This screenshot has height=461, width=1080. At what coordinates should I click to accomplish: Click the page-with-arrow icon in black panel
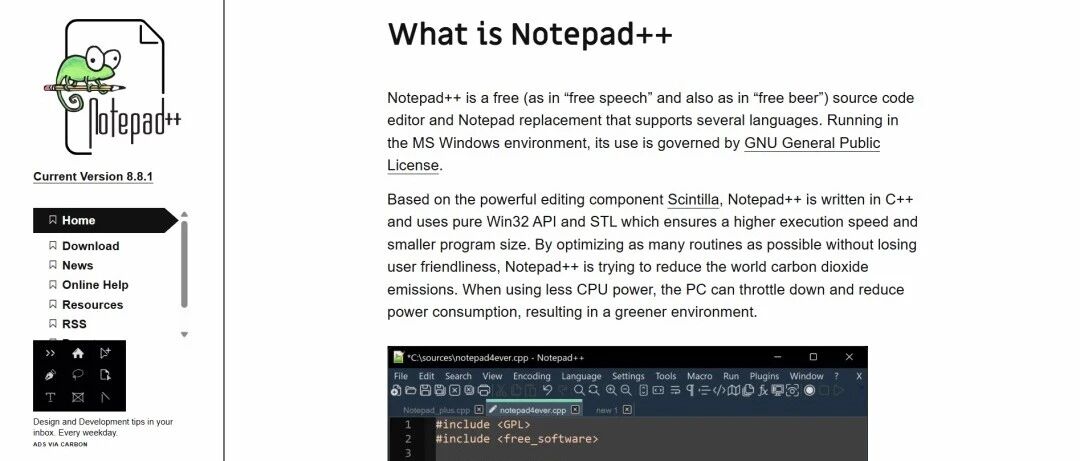[105, 375]
